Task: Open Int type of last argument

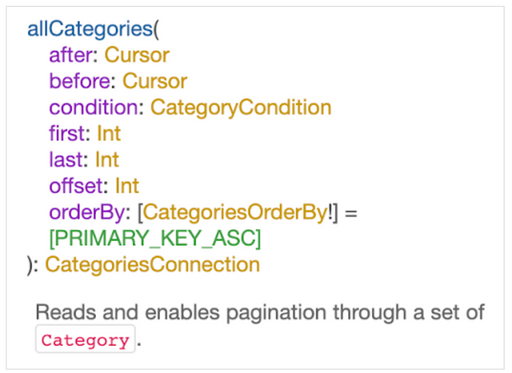Action: point(107,160)
